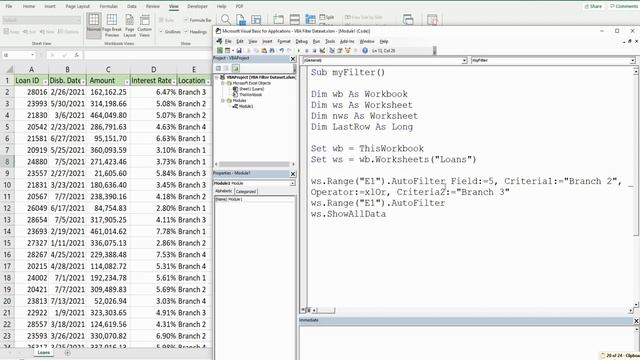Toggle Design Mode in the VBA toolbar
Image resolution: width=640 pixels, height=360 pixels.
pos(322,51)
